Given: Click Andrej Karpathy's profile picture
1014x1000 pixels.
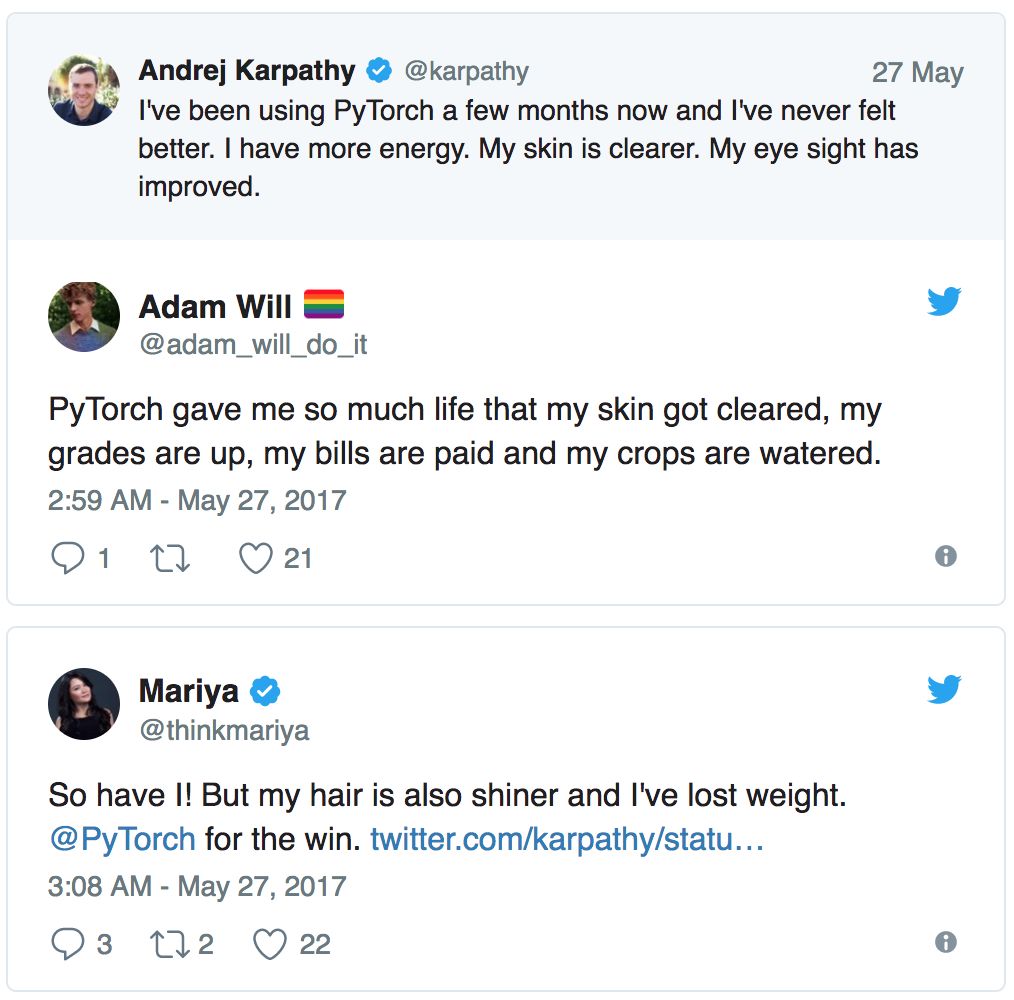Looking at the screenshot, I should (84, 91).
